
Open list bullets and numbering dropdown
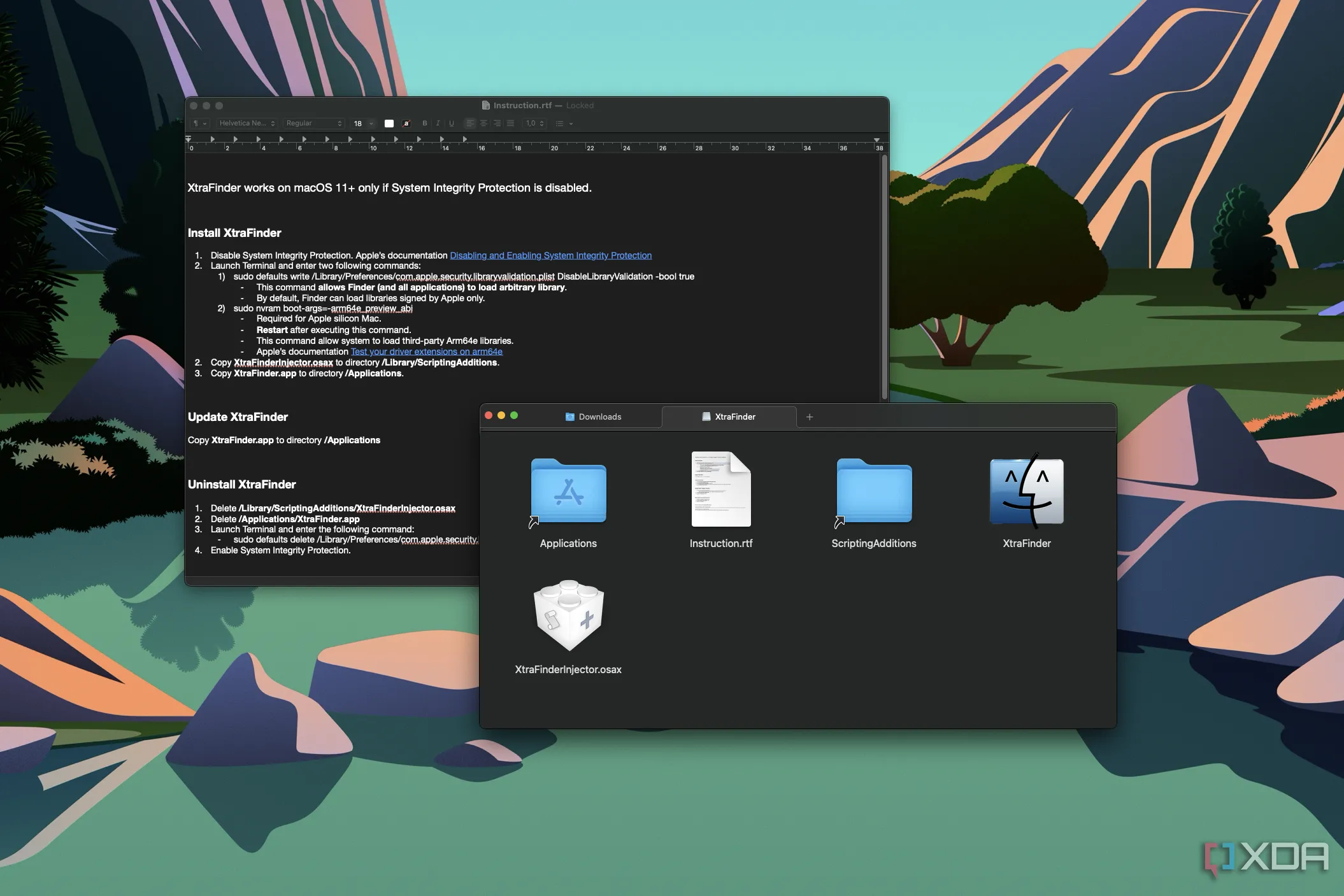pos(564,124)
